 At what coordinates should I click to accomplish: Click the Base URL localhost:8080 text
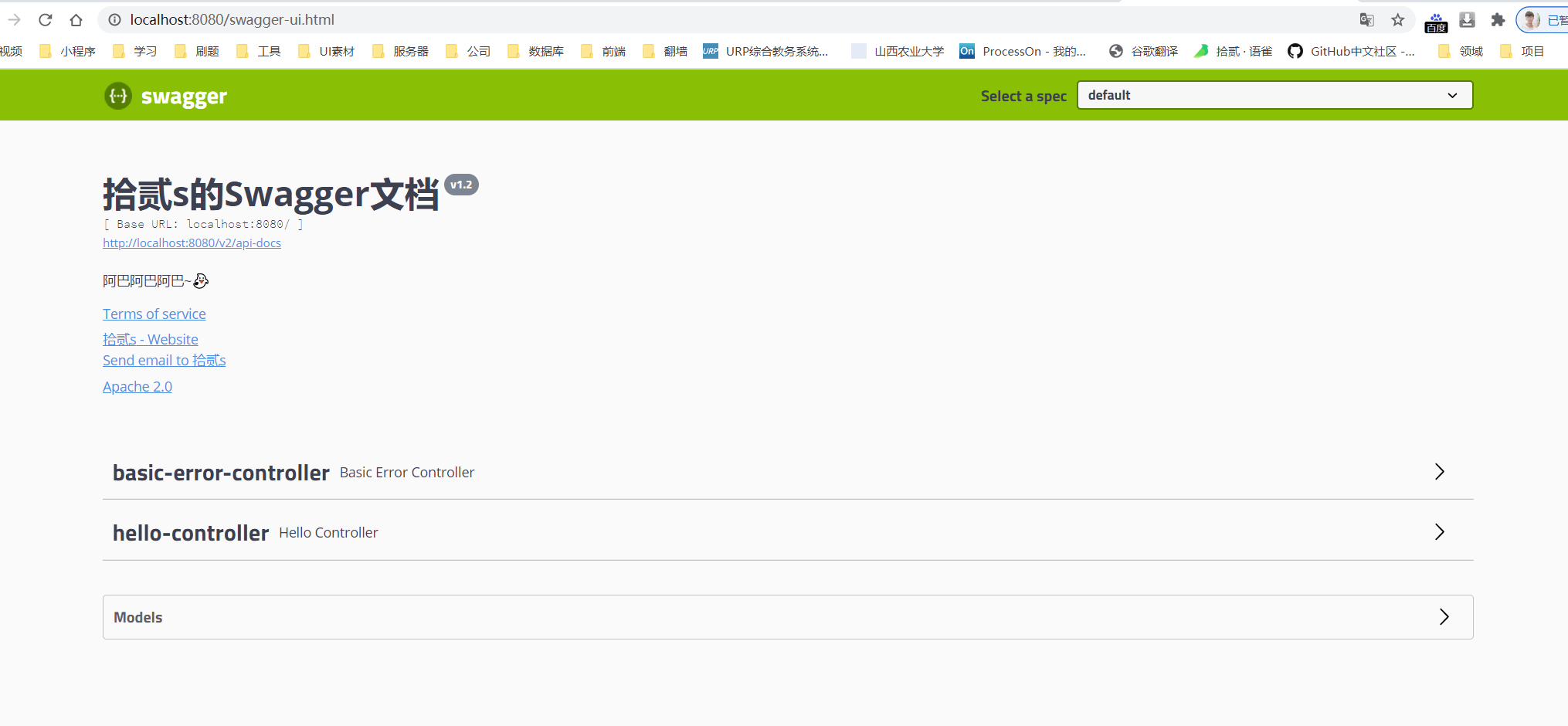pos(203,224)
